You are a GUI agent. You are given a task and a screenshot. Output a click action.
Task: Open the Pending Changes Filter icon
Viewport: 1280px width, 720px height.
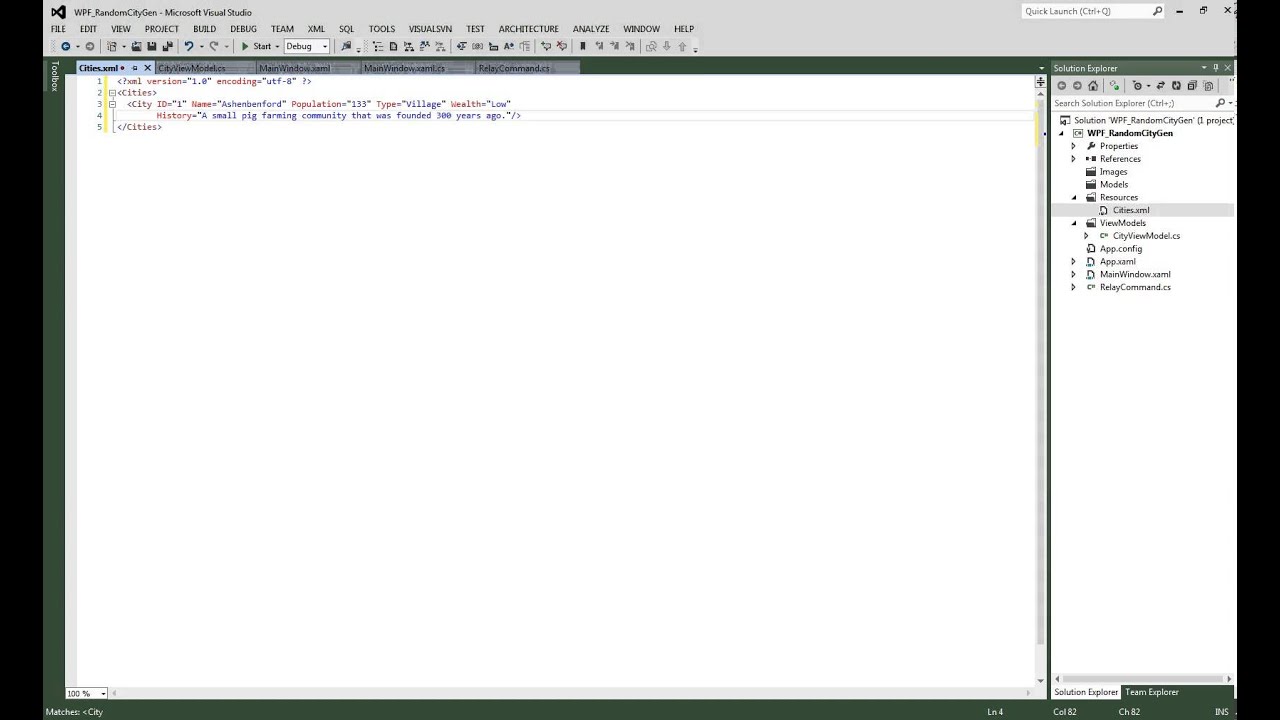1138,86
